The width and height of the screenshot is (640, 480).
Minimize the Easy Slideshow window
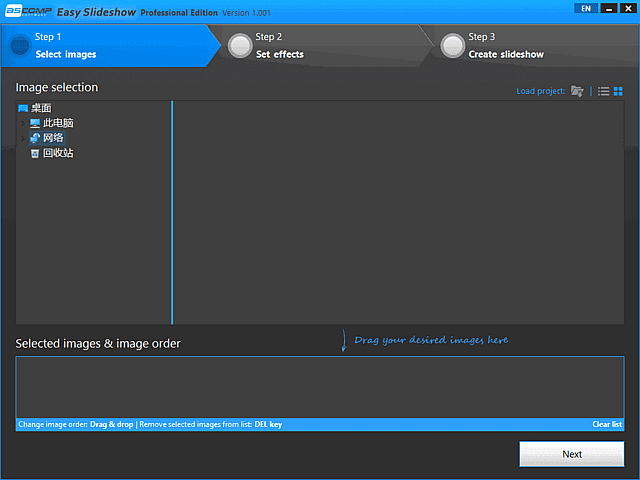[607, 8]
